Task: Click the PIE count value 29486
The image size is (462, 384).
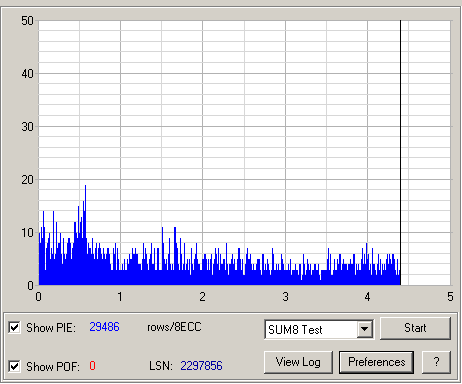Action: (x=104, y=327)
